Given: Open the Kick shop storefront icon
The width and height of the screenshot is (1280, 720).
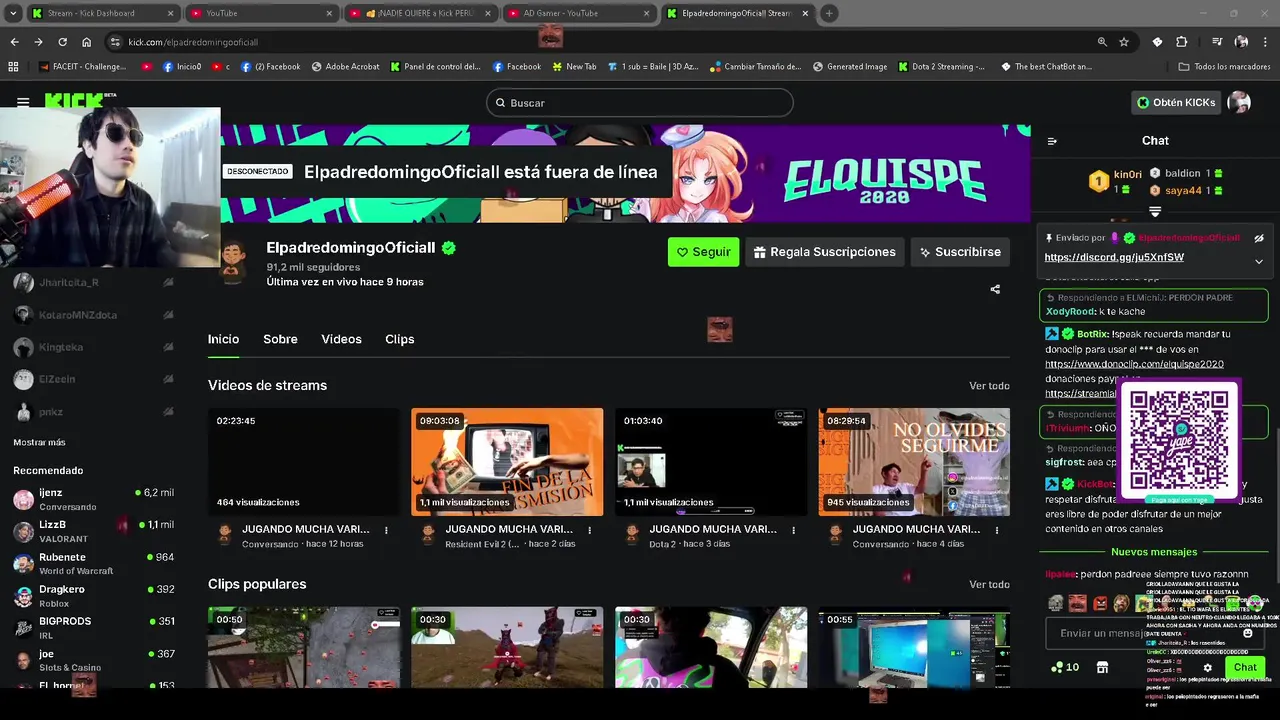Looking at the screenshot, I should coord(1102,667).
